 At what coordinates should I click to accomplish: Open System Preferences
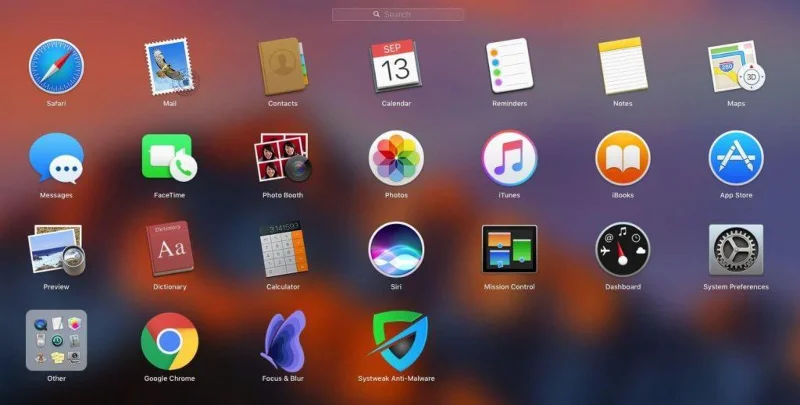736,249
